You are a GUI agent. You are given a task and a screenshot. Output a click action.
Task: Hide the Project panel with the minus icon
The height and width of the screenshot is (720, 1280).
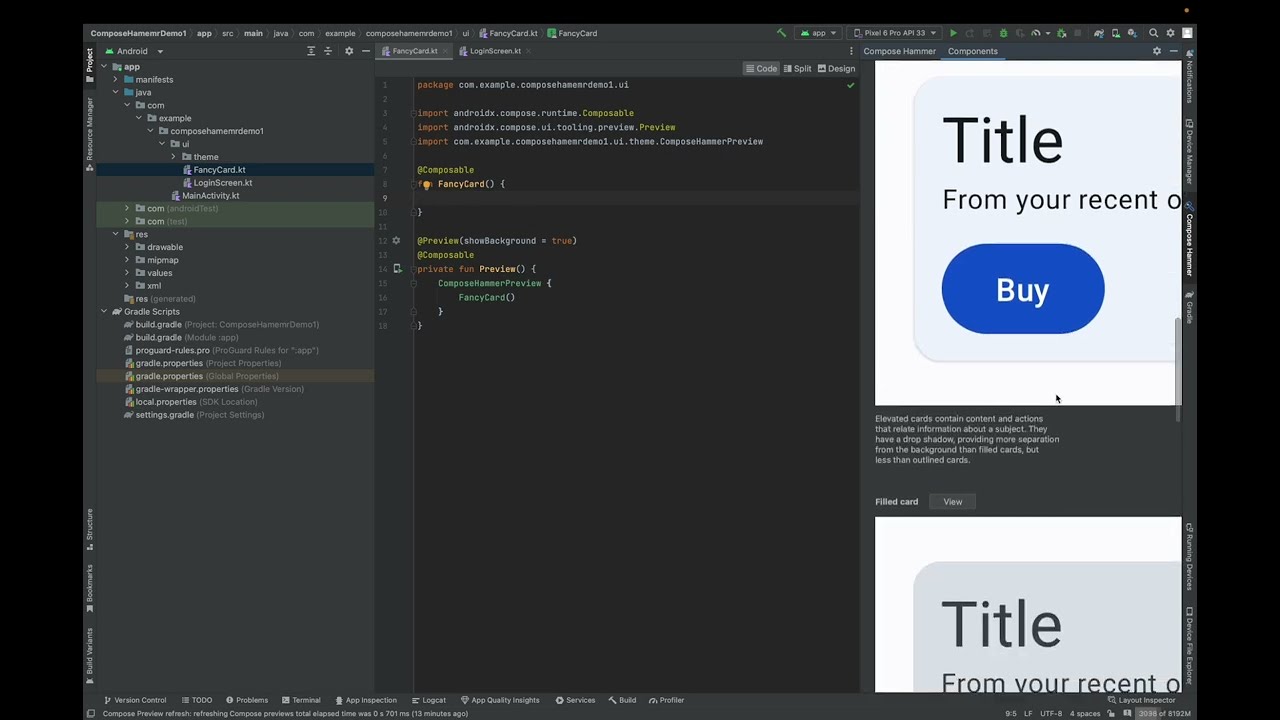[x=366, y=51]
